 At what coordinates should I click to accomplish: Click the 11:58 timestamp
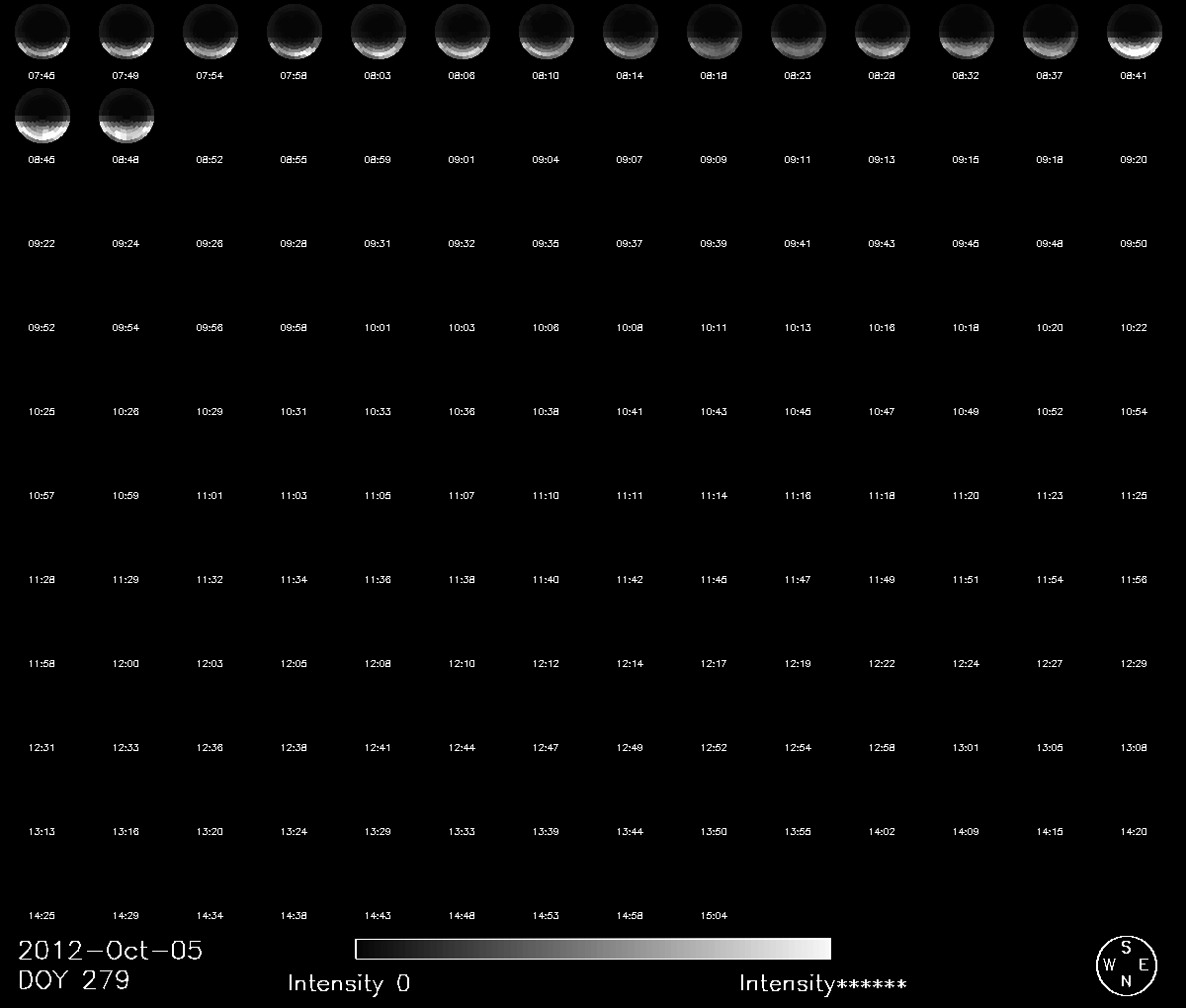(42, 663)
